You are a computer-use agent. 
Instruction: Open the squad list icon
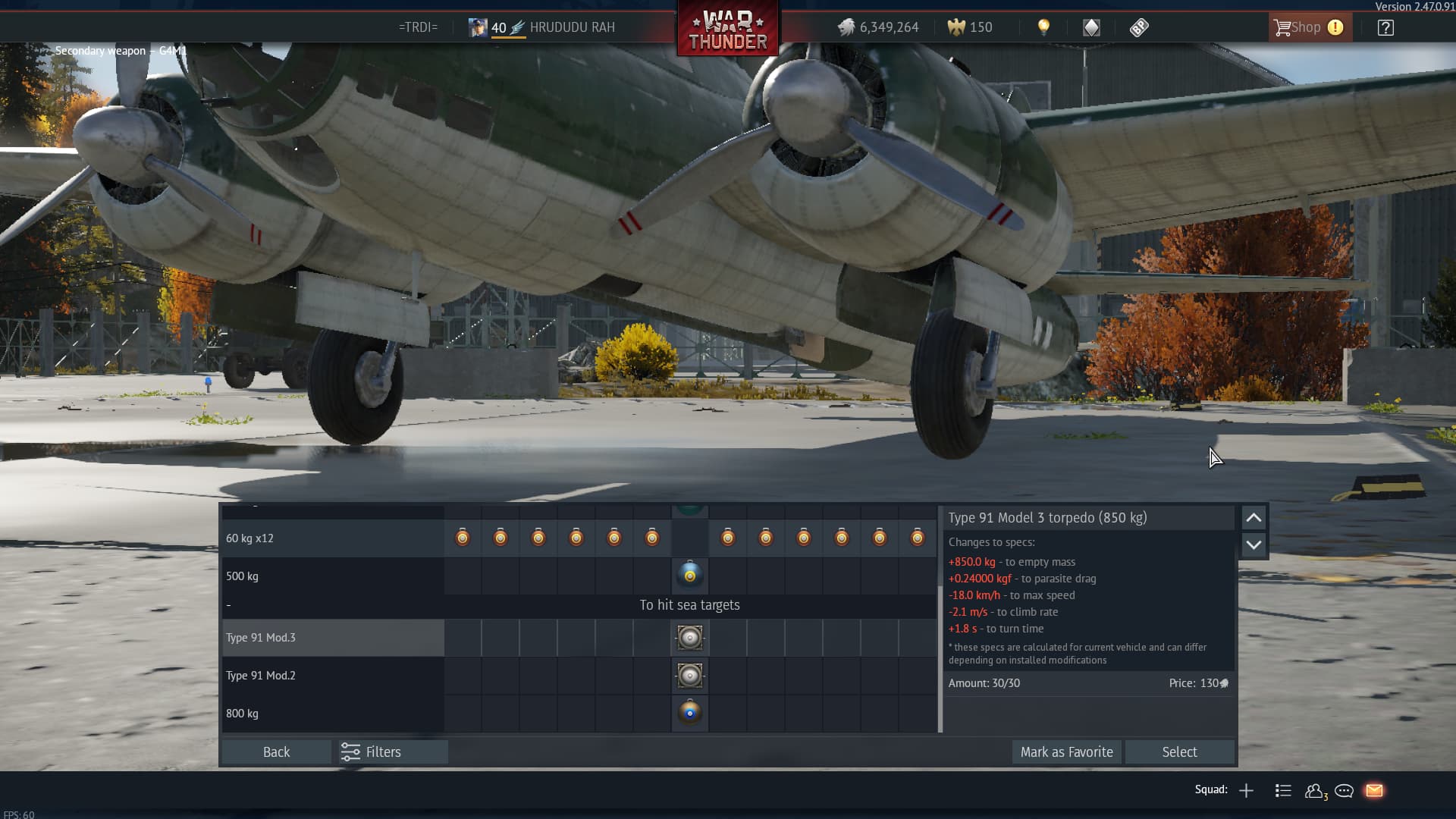1283,791
